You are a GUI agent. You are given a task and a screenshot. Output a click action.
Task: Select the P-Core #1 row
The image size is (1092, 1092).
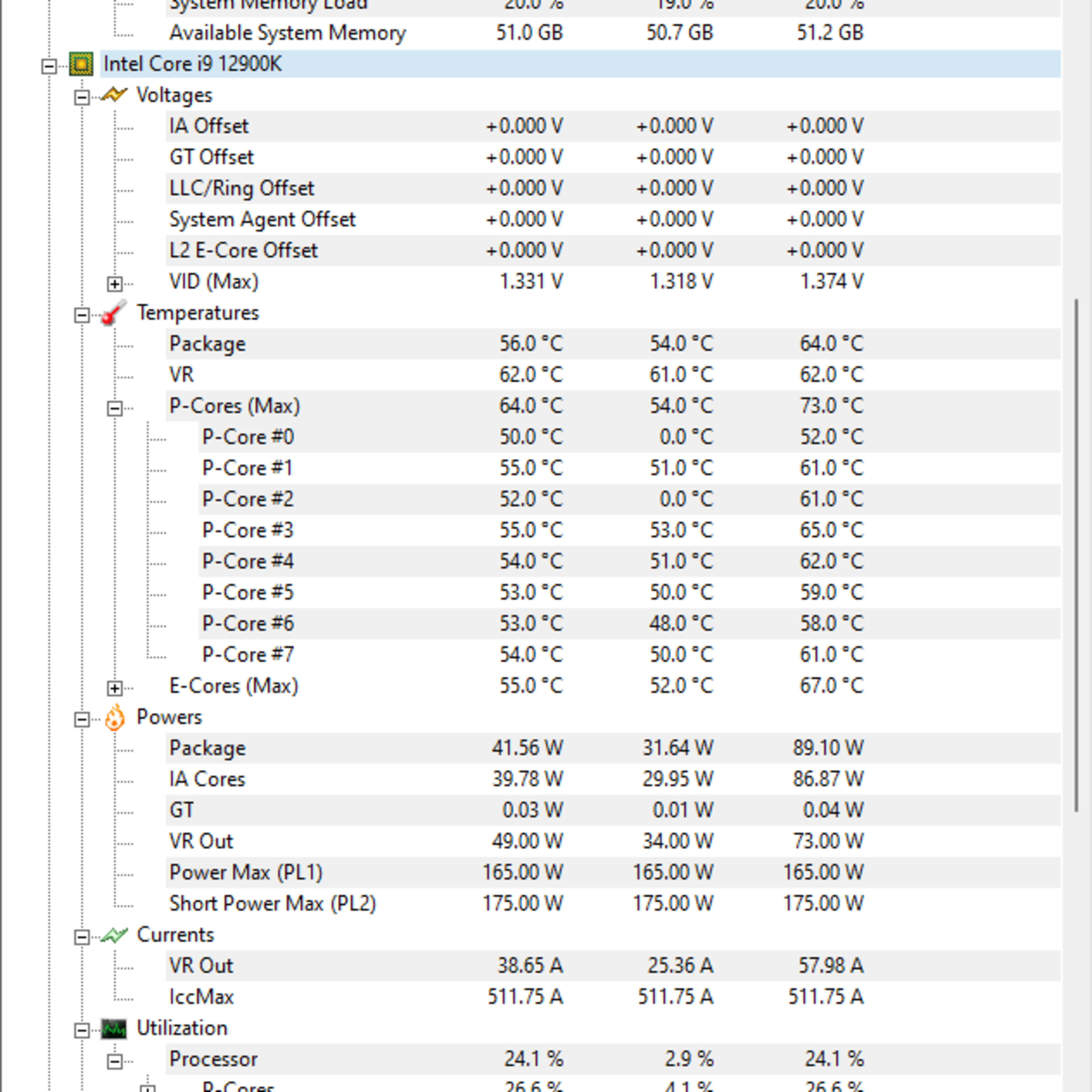629,468
